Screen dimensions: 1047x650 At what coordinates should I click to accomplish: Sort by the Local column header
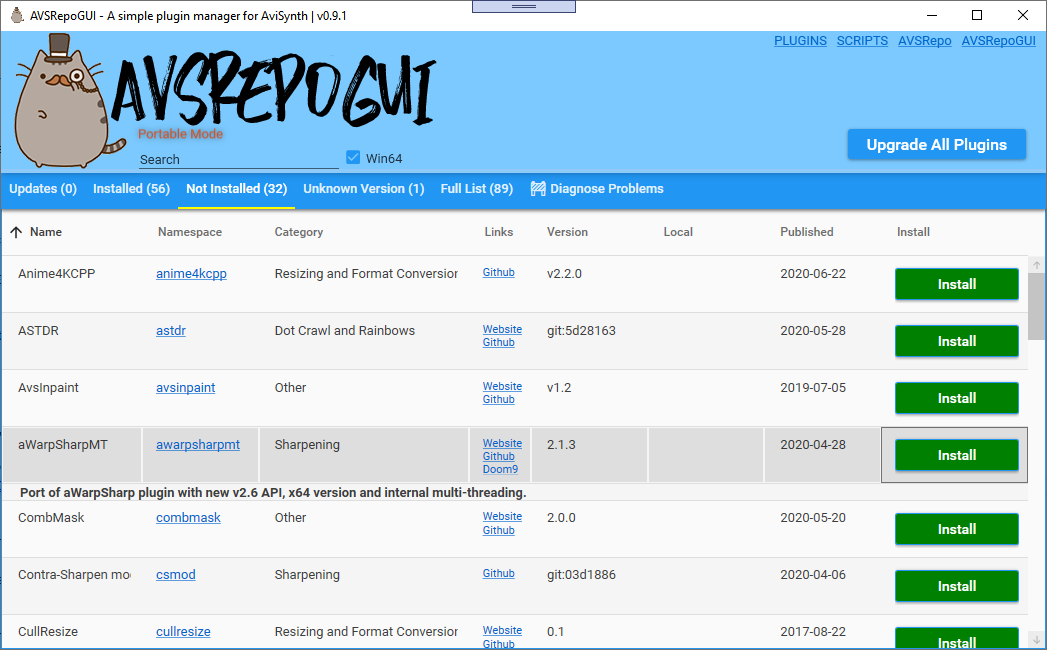click(x=678, y=232)
